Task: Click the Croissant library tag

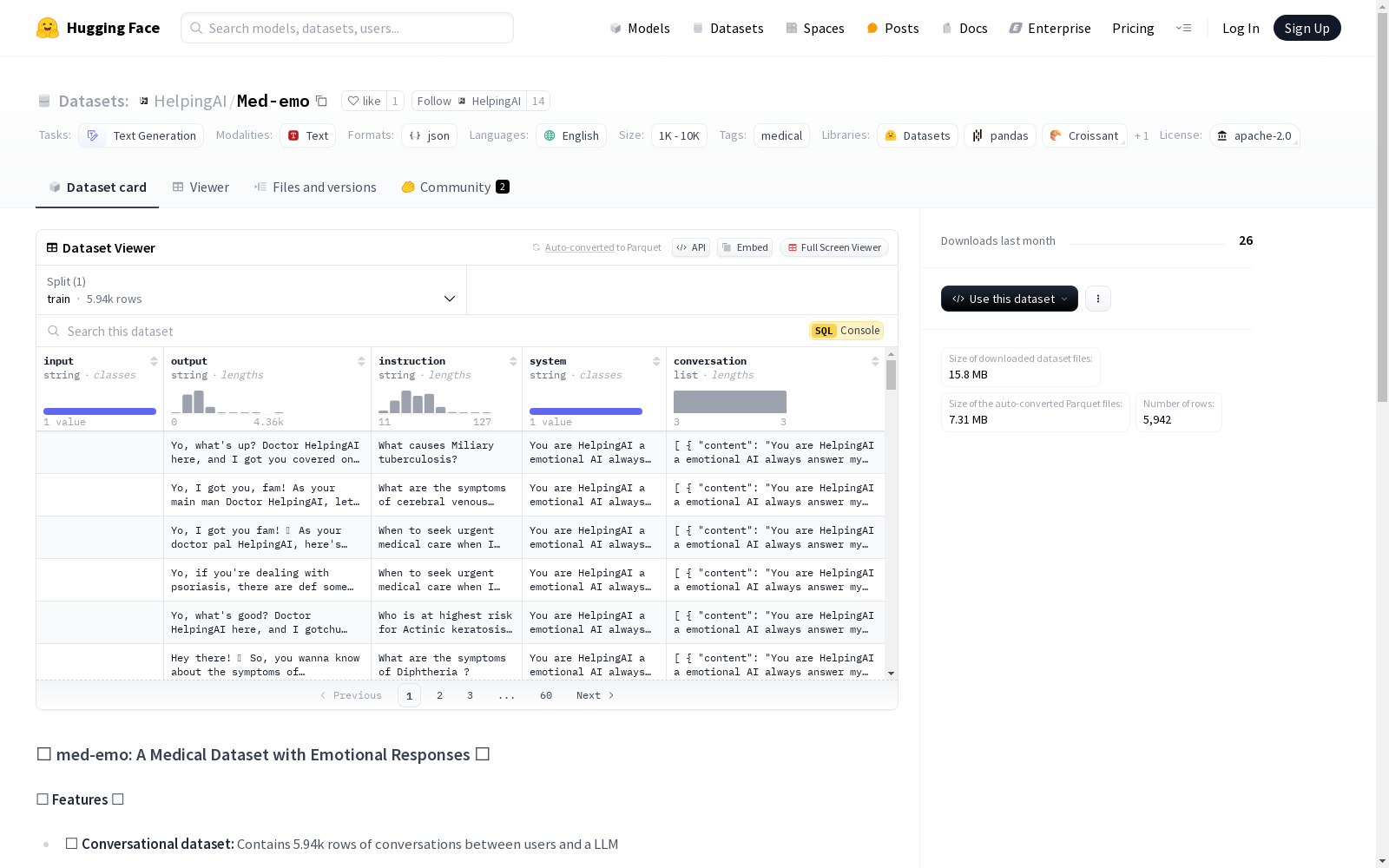Action: pyautogui.click(x=1084, y=135)
